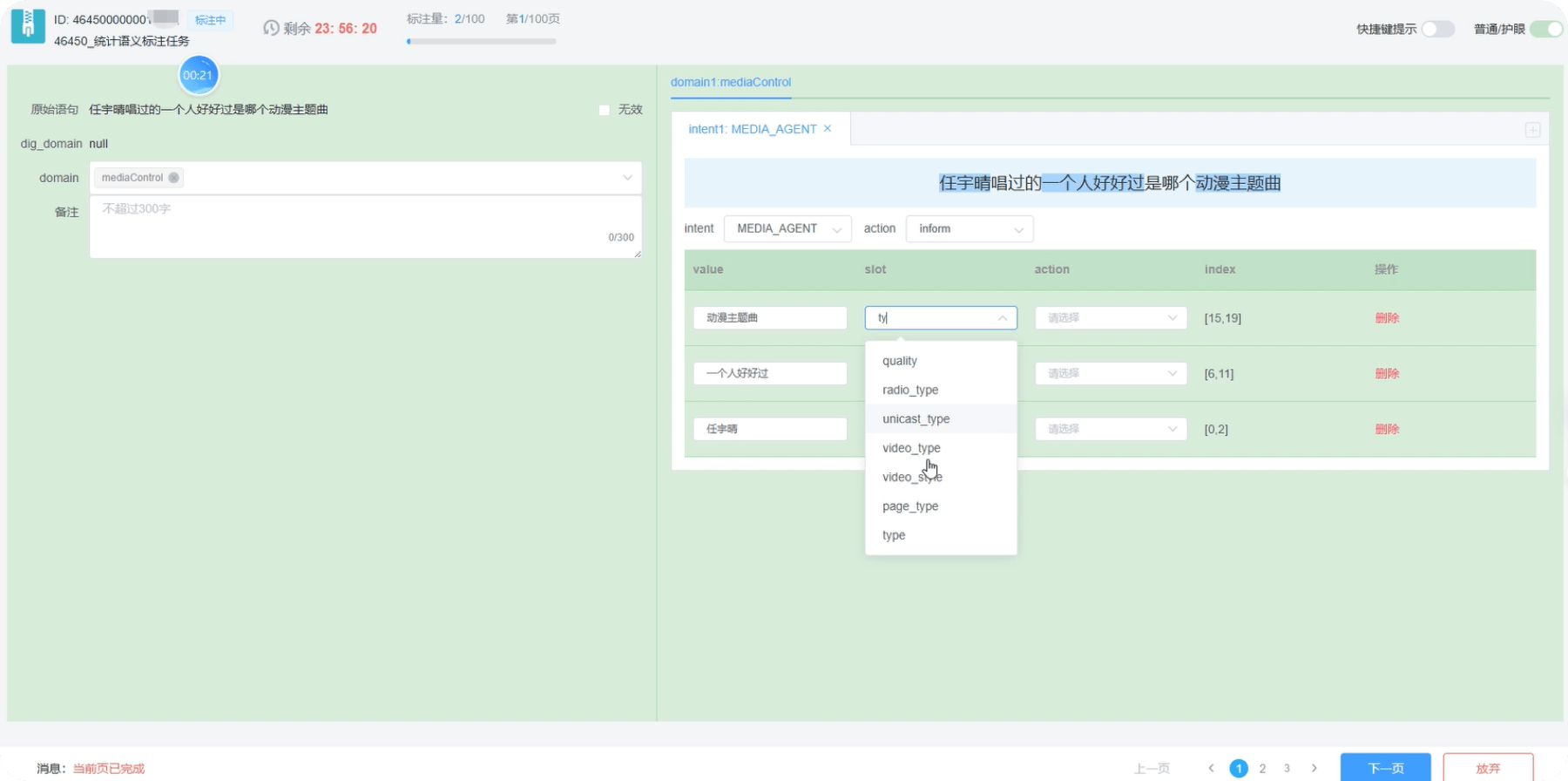Expand the domain dropdown arrow

pyautogui.click(x=627, y=178)
